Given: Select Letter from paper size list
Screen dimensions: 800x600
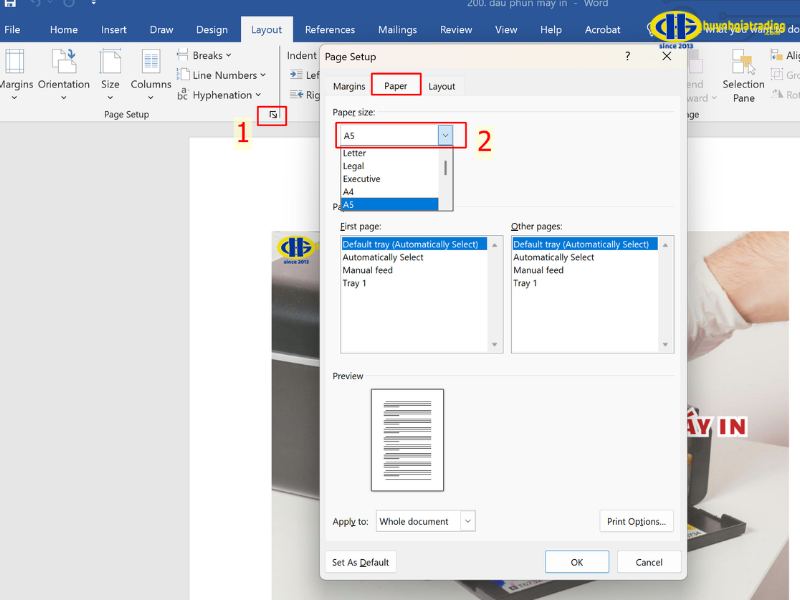Looking at the screenshot, I should point(355,153).
